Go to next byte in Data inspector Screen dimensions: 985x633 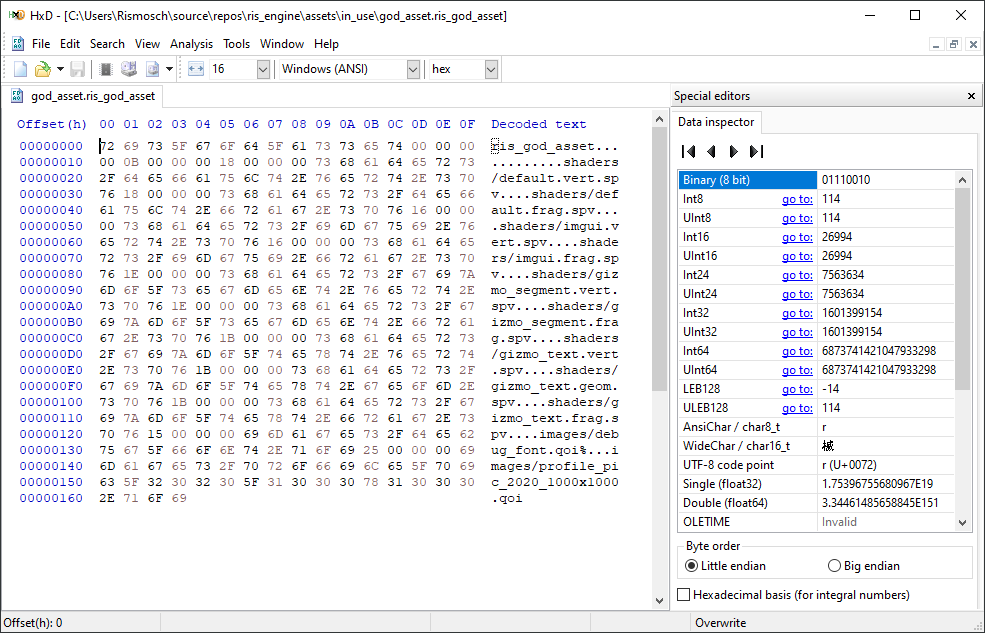click(733, 152)
